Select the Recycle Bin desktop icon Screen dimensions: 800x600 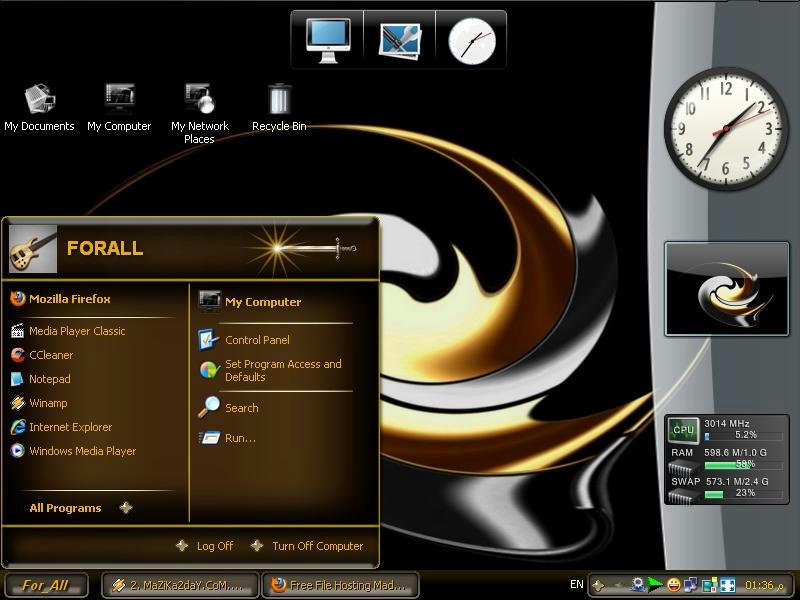click(x=279, y=108)
